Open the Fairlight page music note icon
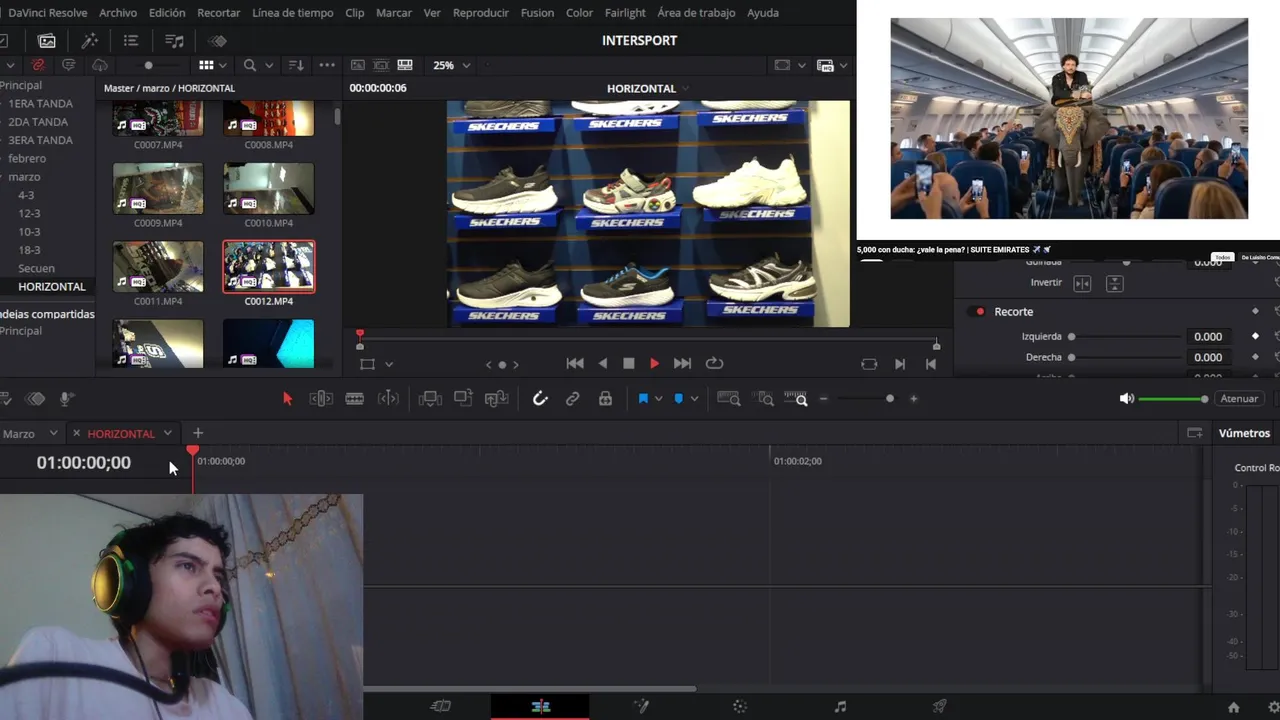The height and width of the screenshot is (720, 1280). click(x=840, y=706)
